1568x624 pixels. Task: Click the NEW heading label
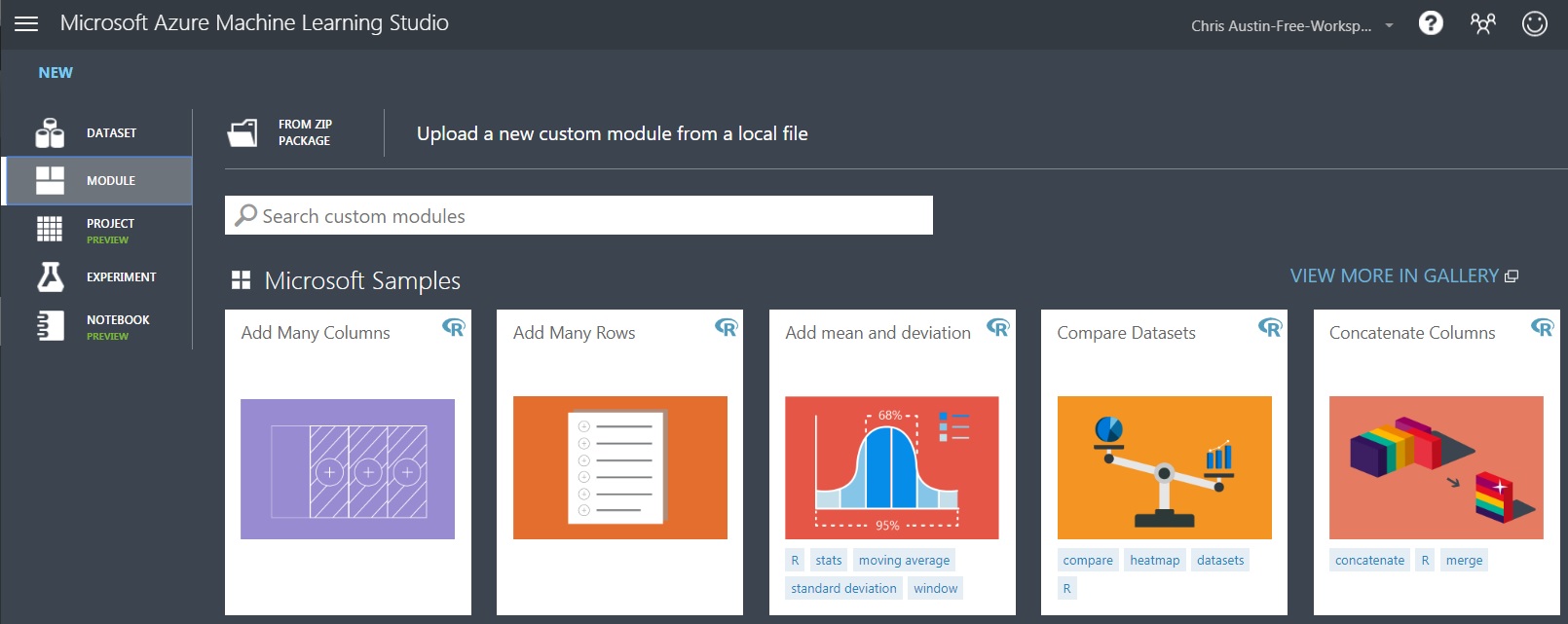(x=56, y=73)
